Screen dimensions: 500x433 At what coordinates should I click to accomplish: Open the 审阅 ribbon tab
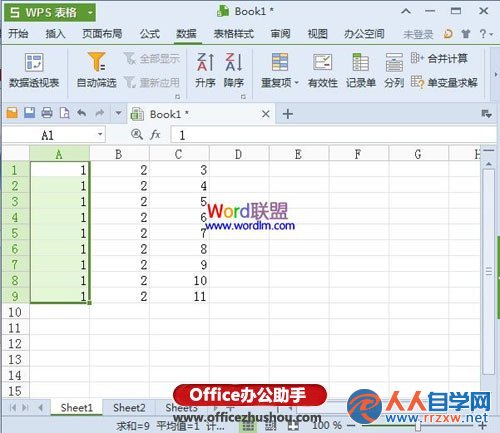point(280,34)
